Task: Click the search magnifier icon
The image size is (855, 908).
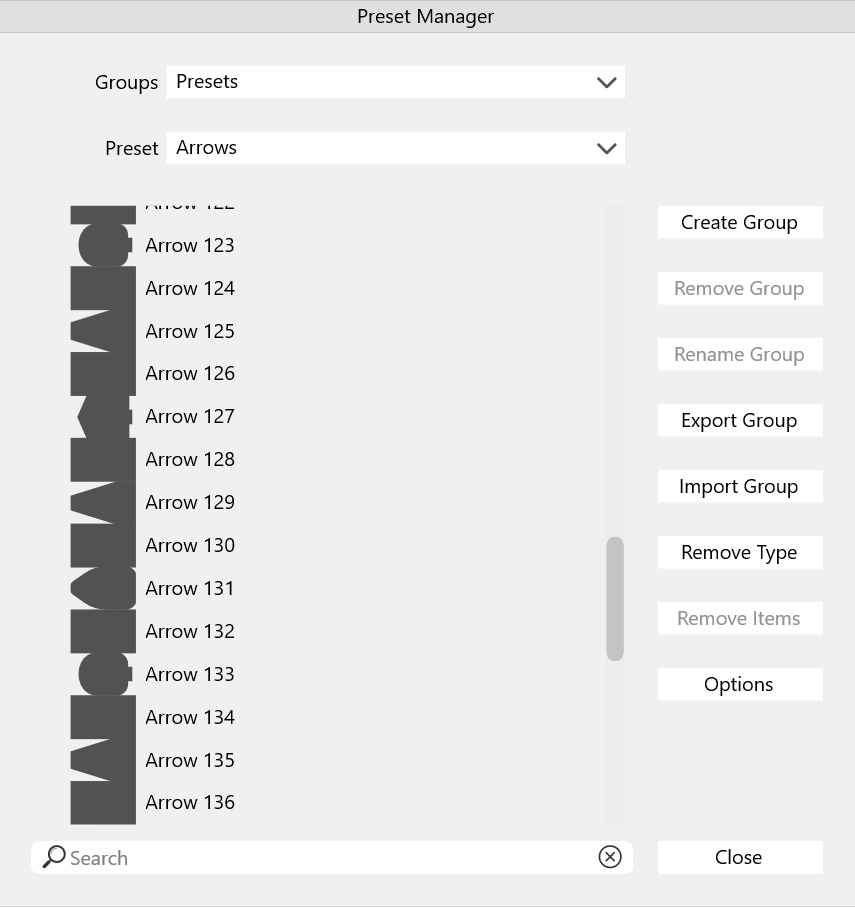Action: point(54,857)
